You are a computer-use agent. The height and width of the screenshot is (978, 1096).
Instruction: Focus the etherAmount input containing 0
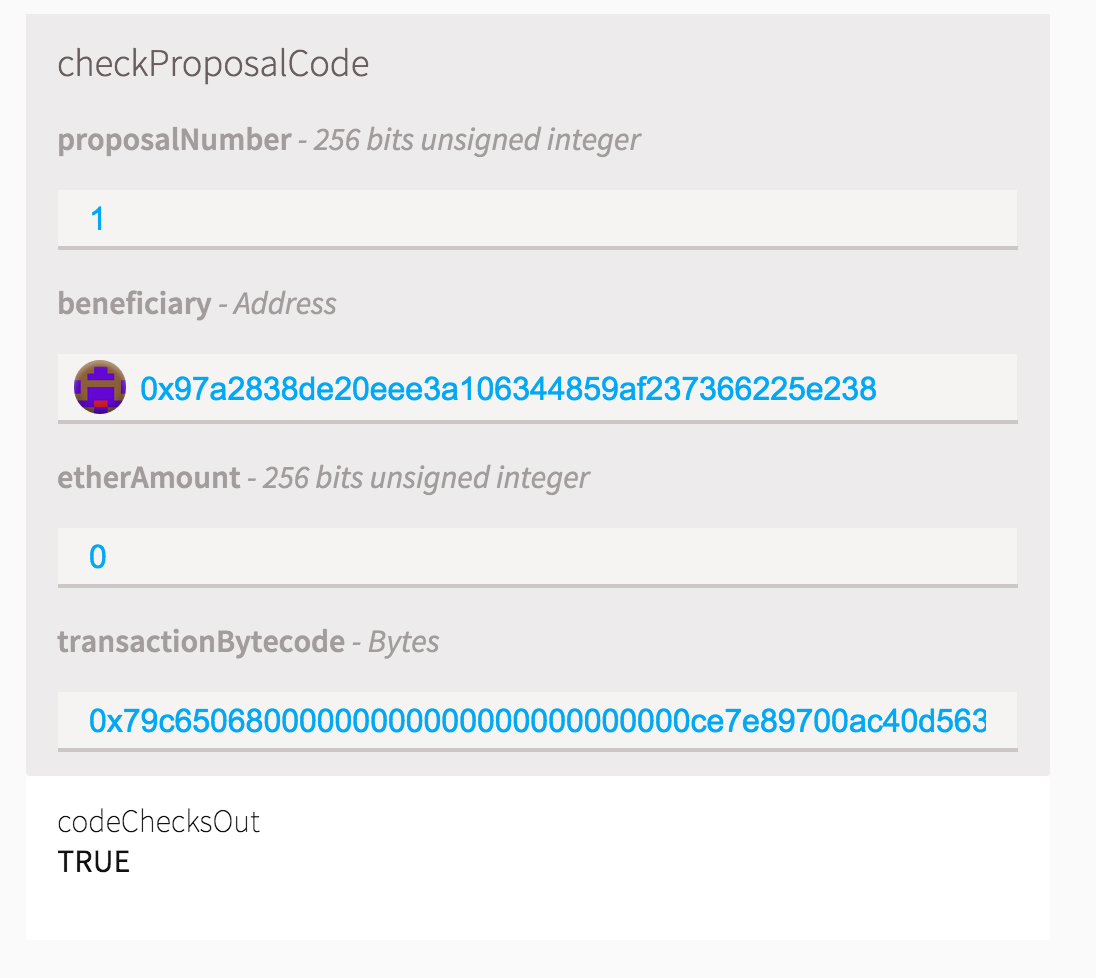pos(537,556)
